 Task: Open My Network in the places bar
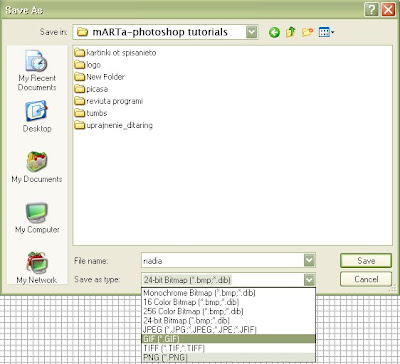coord(37,268)
